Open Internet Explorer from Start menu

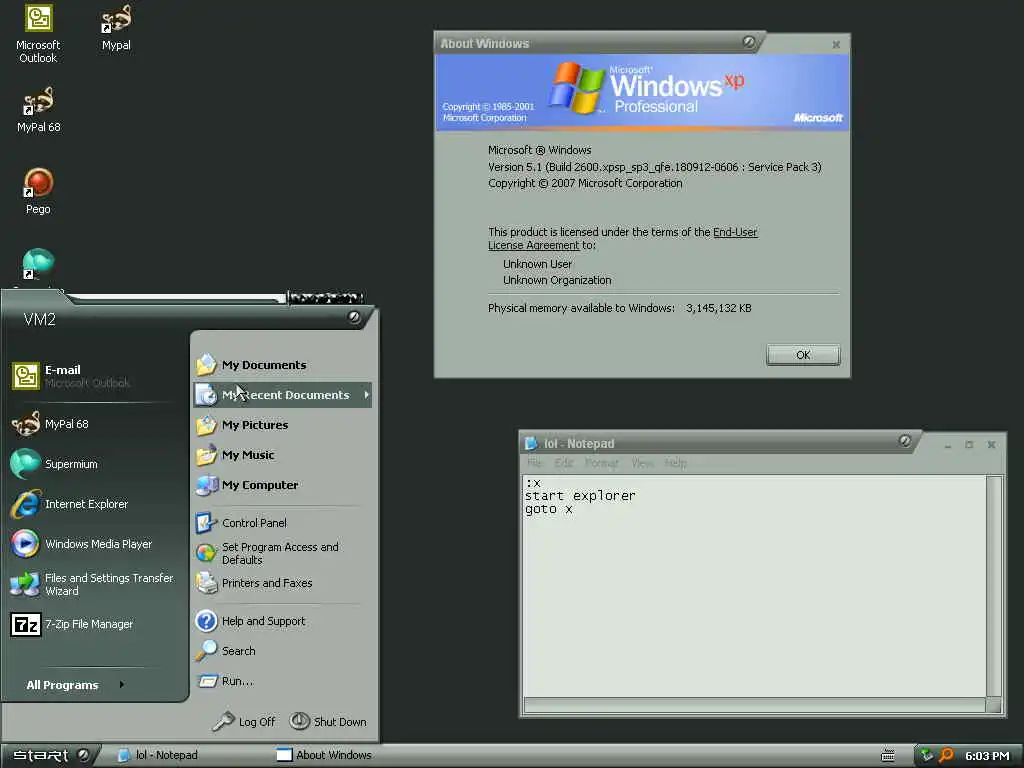click(x=71, y=504)
